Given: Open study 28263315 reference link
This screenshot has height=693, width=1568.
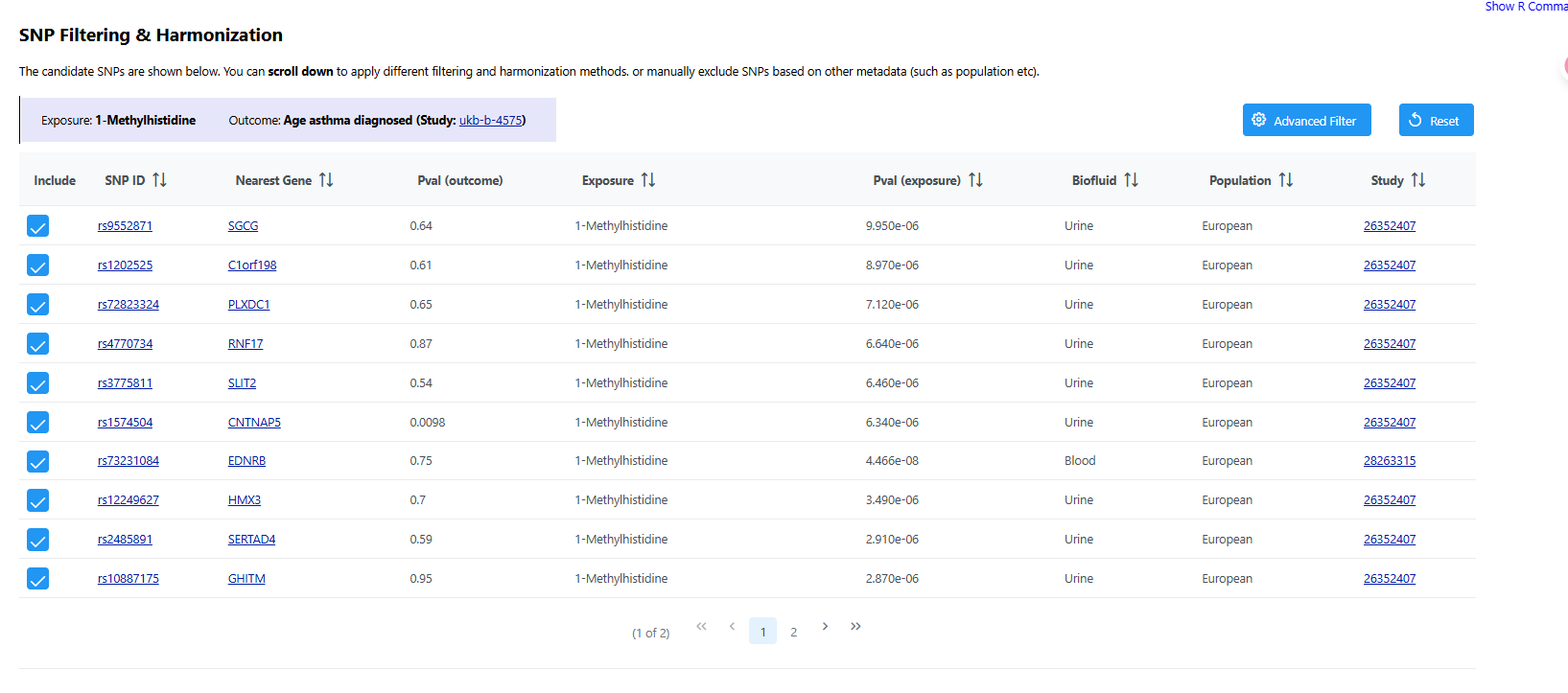Looking at the screenshot, I should (x=1389, y=461).
